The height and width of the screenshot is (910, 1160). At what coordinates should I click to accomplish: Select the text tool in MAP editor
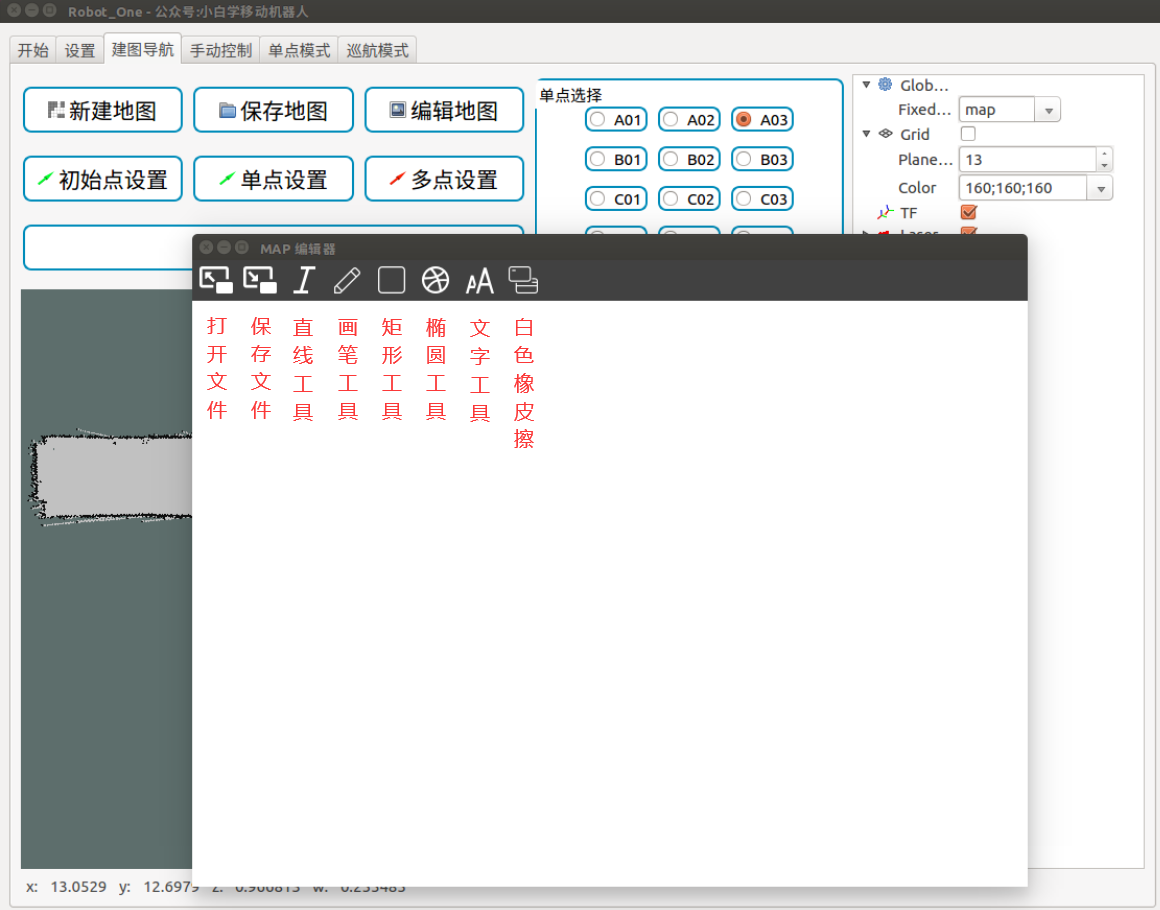coord(479,280)
